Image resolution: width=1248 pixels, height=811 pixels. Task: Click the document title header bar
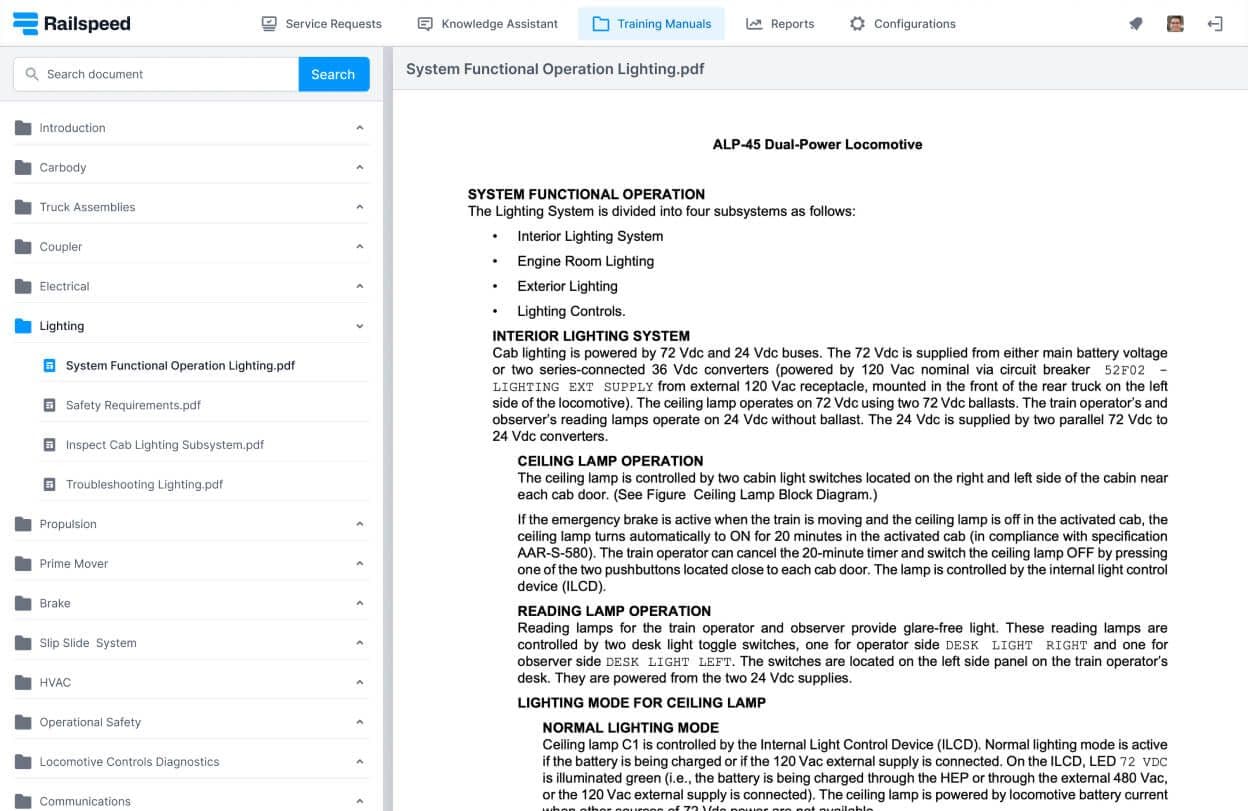[x=820, y=69]
